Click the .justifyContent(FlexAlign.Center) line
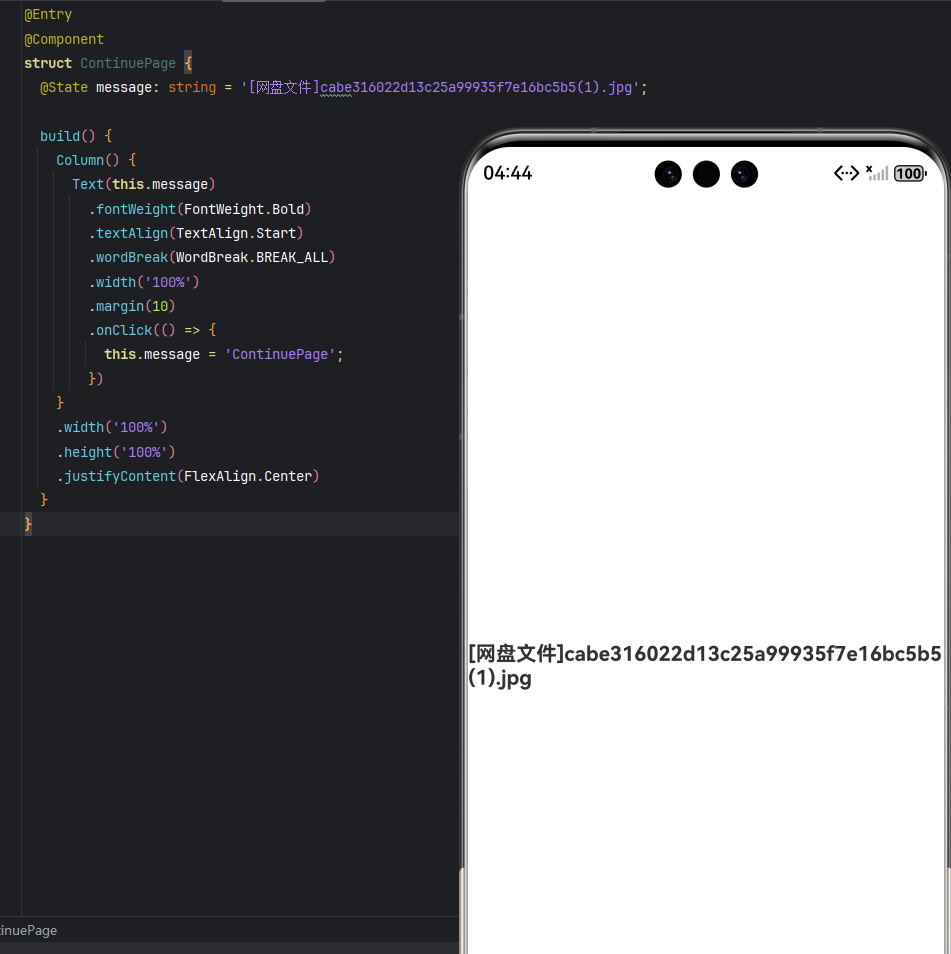The height and width of the screenshot is (954, 951). (x=188, y=476)
